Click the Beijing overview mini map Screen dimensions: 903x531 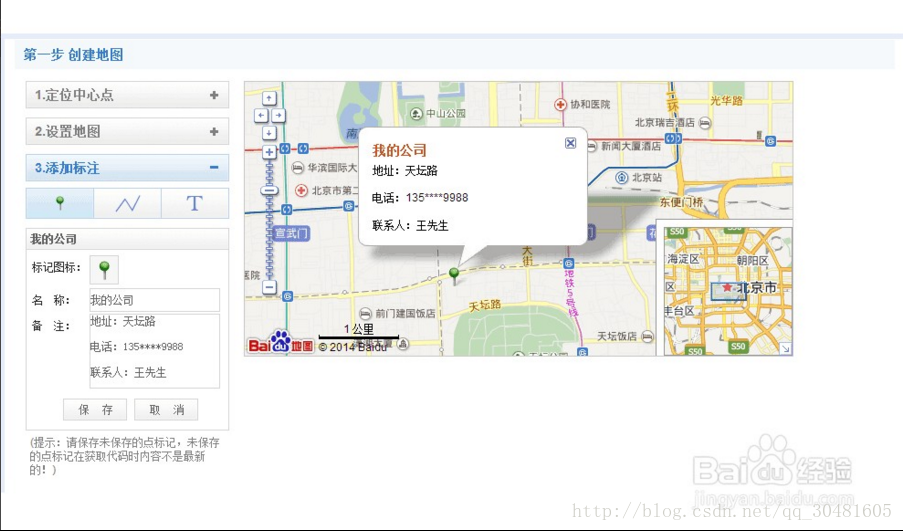click(x=728, y=291)
